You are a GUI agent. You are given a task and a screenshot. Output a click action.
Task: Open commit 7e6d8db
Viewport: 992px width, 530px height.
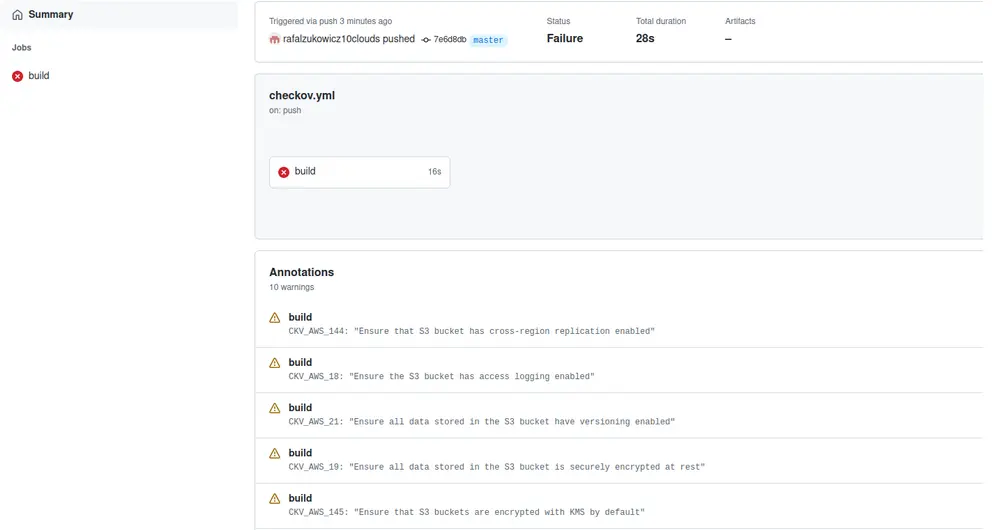(x=450, y=40)
